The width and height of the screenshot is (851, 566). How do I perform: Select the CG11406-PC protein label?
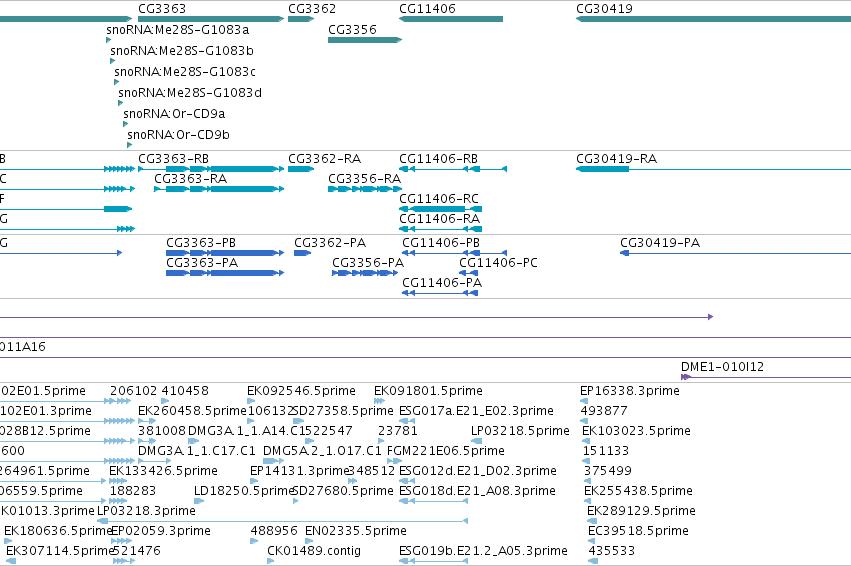point(498,263)
